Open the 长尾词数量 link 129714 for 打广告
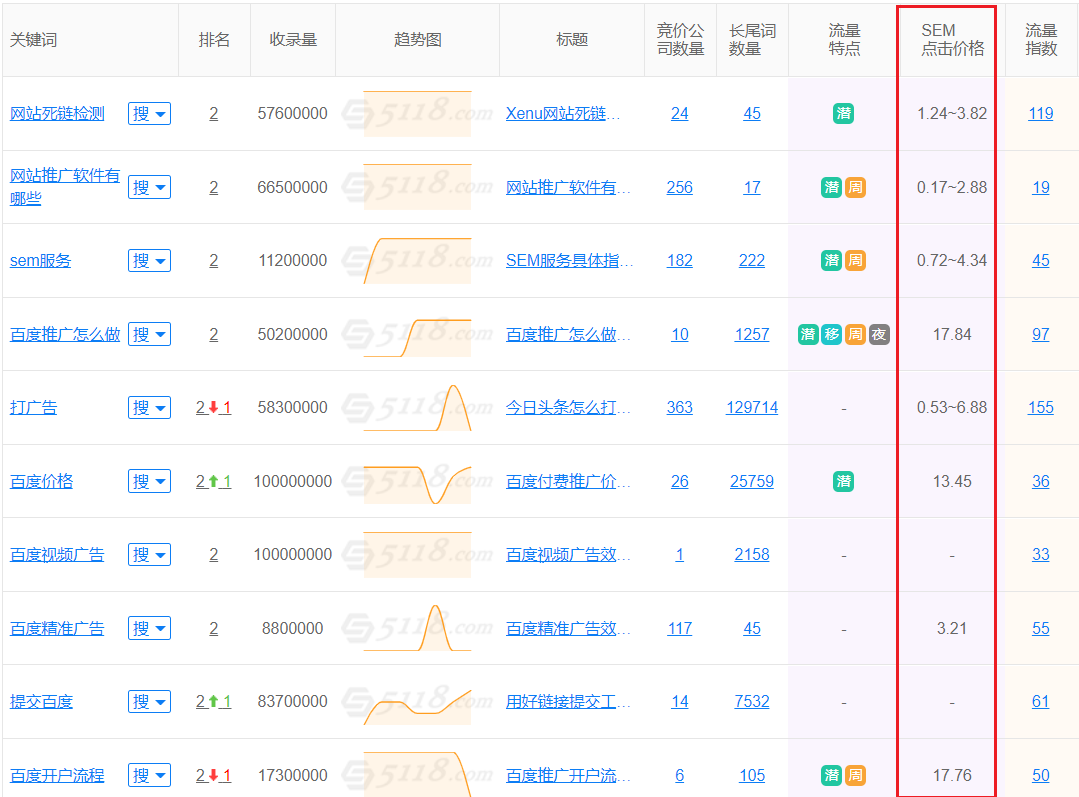The image size is (1079, 797). click(751, 407)
